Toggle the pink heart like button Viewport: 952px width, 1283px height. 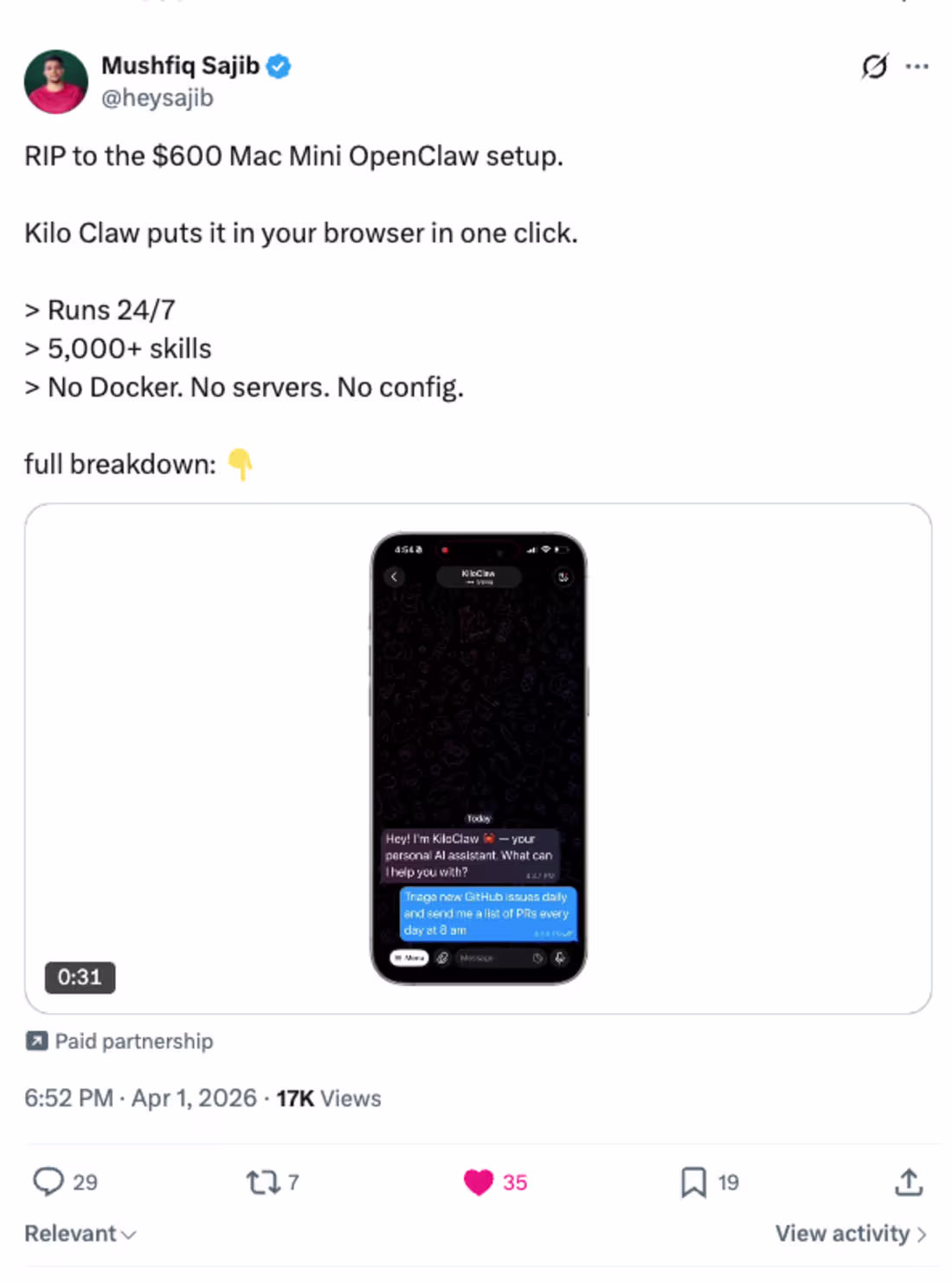pos(479,1182)
